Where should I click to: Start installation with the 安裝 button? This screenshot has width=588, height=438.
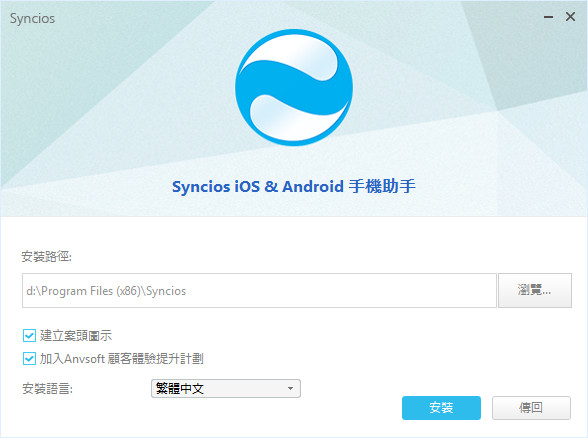441,408
